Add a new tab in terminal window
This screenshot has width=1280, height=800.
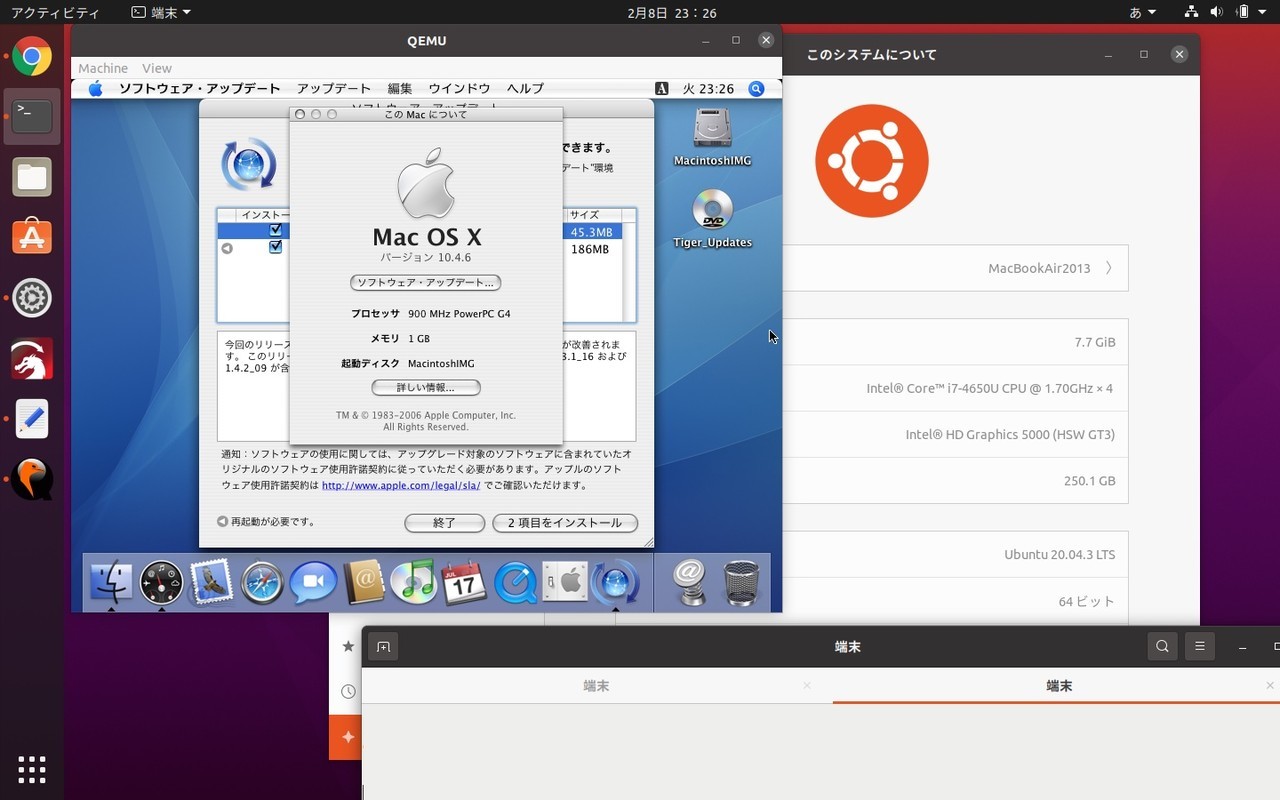pyautogui.click(x=383, y=647)
